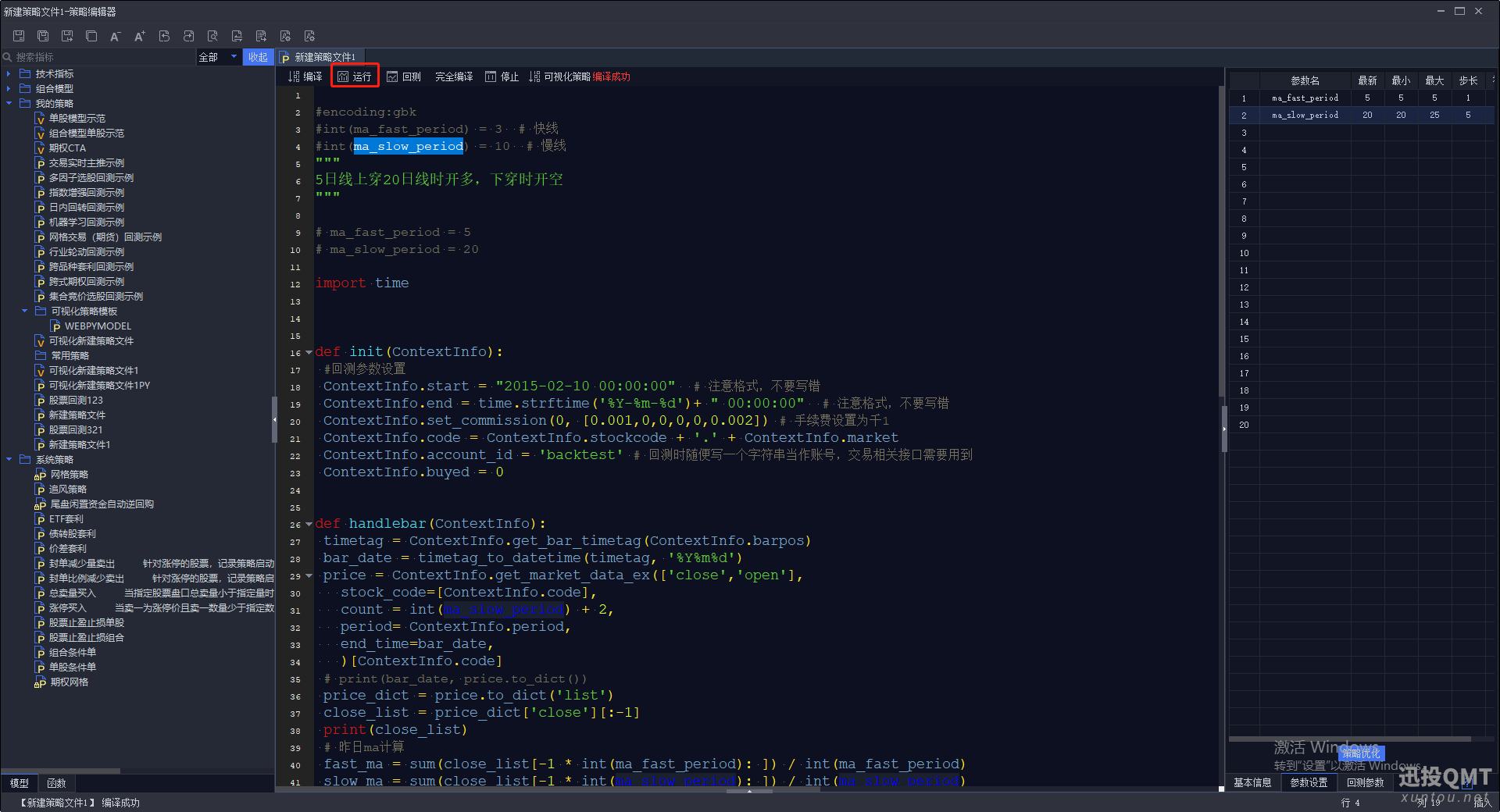Click the 编译 compile button

(305, 77)
